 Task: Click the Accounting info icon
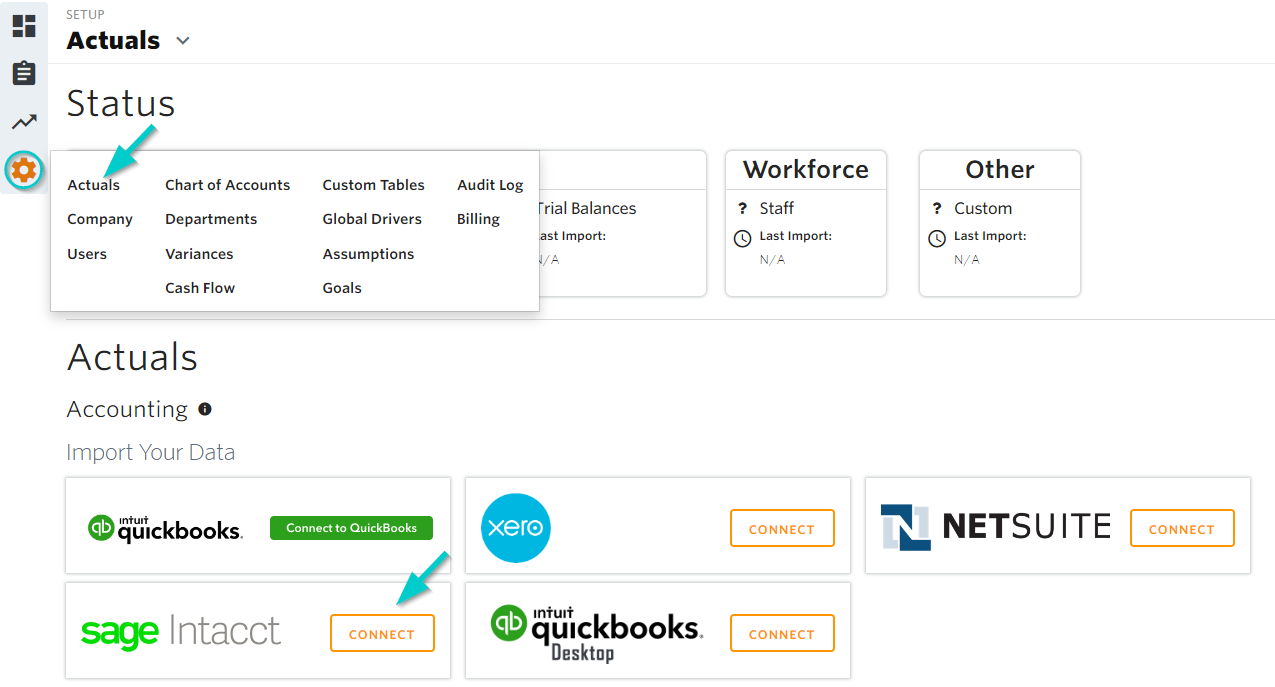tap(205, 409)
